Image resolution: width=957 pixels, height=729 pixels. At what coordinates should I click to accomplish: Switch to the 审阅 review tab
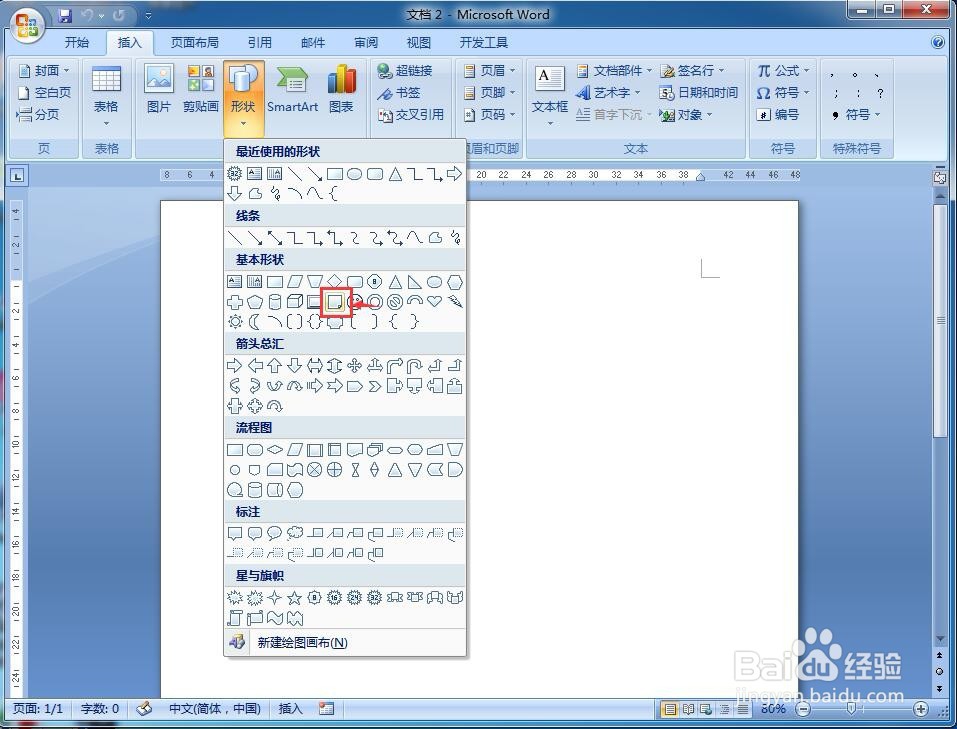pyautogui.click(x=366, y=42)
